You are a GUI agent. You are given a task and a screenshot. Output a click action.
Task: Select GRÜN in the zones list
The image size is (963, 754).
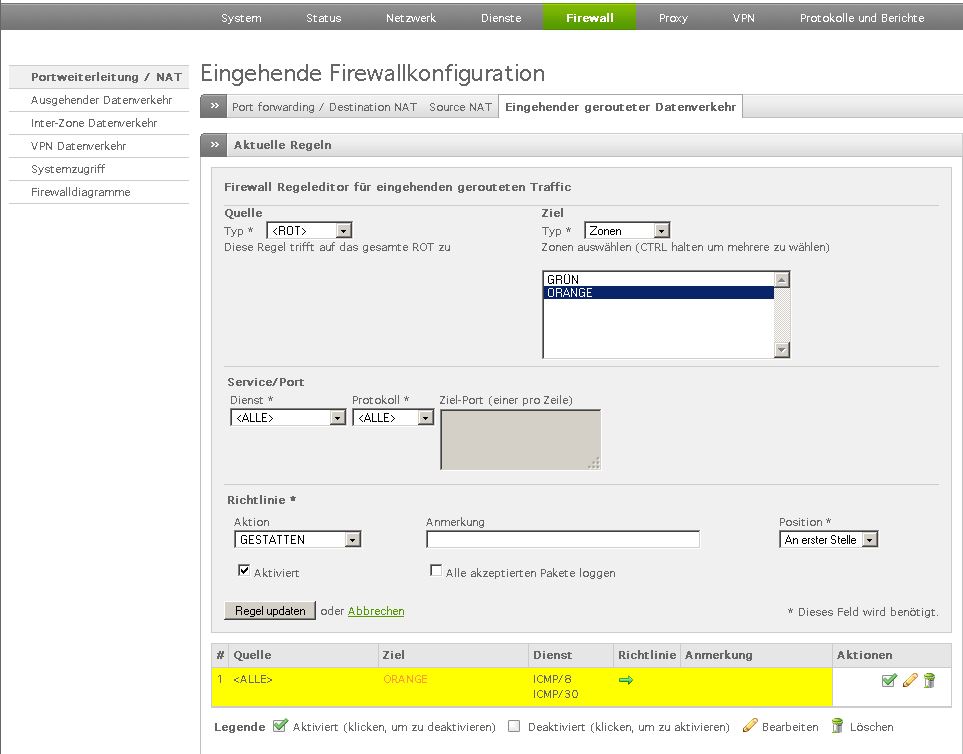(x=658, y=279)
